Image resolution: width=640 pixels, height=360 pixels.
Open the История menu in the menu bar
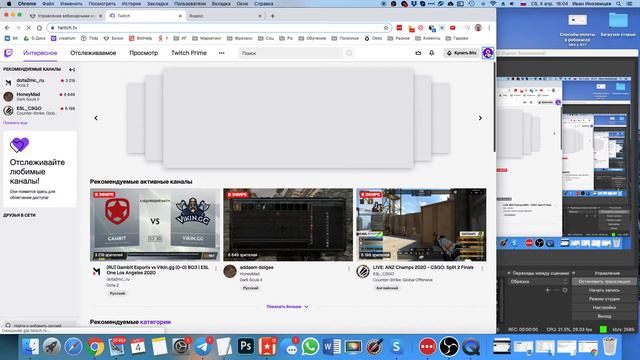click(131, 4)
